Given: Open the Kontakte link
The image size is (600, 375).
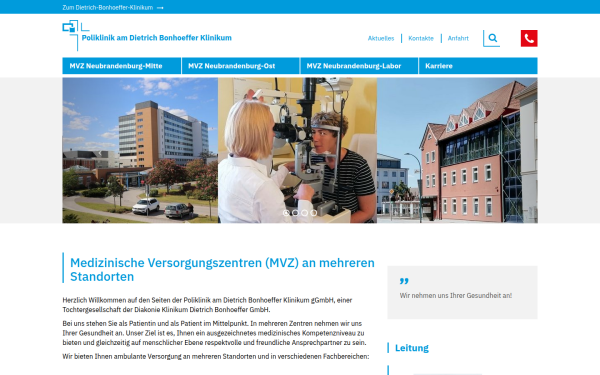Looking at the screenshot, I should 421,38.
